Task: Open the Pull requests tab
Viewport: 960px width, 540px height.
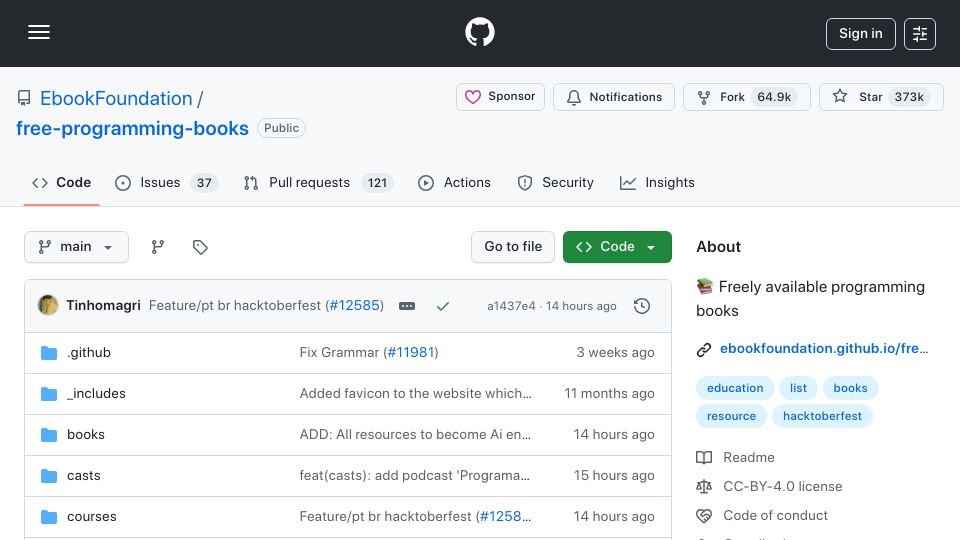Action: (318, 182)
